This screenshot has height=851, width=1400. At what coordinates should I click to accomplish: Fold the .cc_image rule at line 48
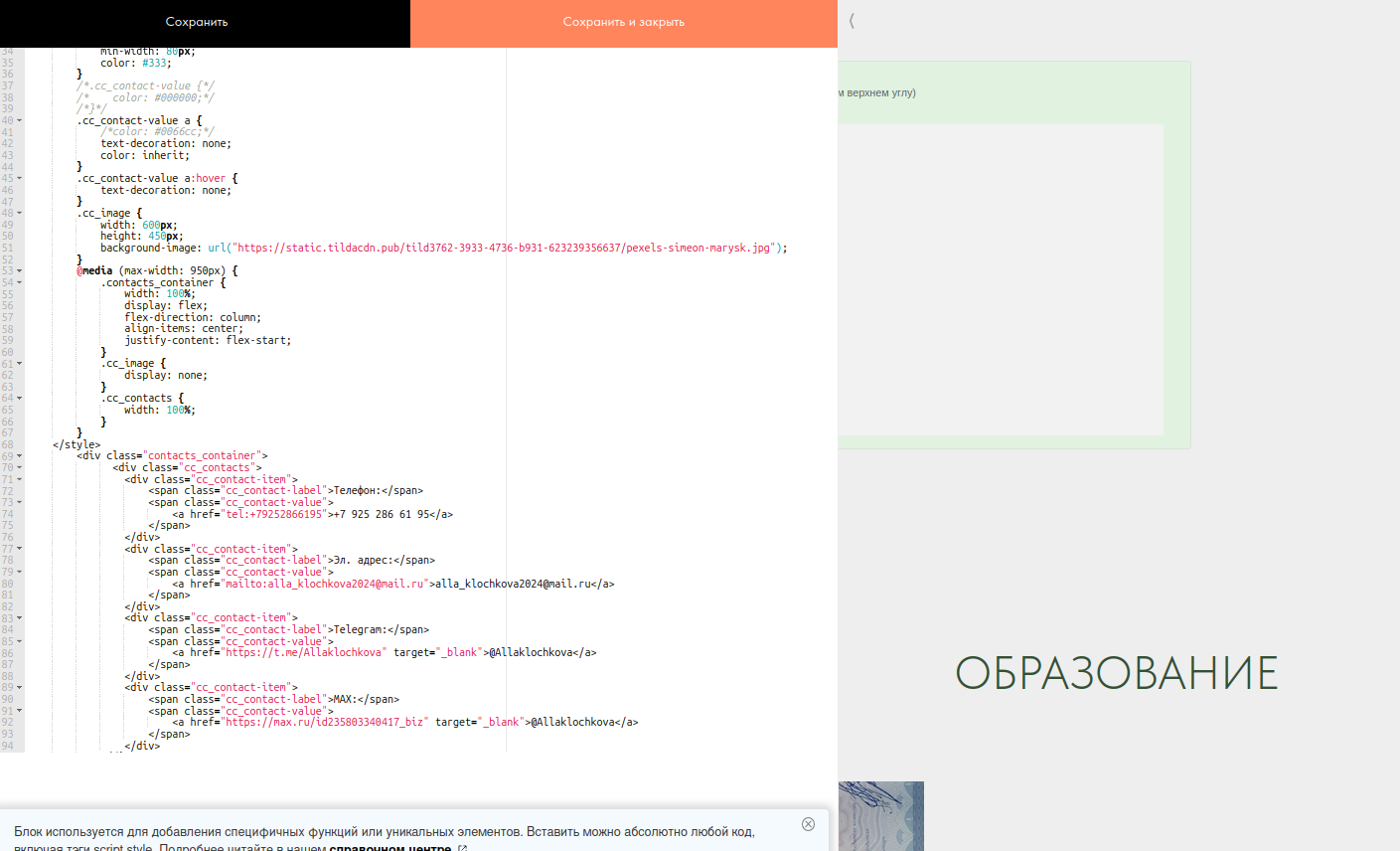coord(20,214)
